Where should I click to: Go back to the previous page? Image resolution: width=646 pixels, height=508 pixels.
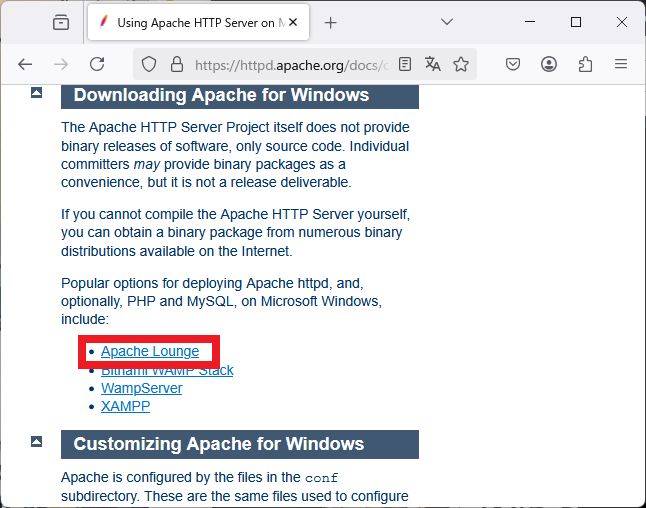coord(25,64)
